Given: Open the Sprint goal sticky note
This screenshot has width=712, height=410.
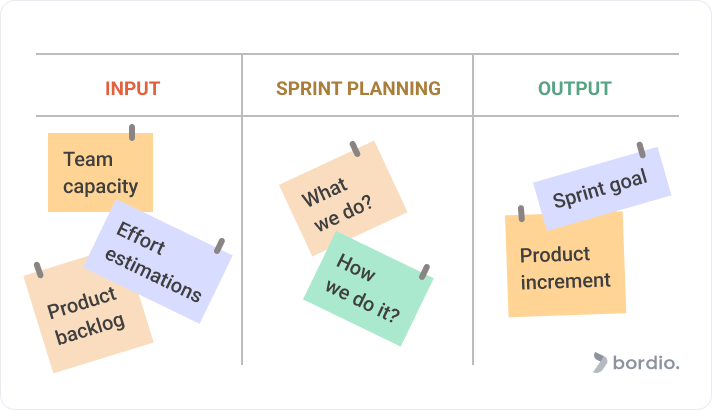Looking at the screenshot, I should coord(600,185).
